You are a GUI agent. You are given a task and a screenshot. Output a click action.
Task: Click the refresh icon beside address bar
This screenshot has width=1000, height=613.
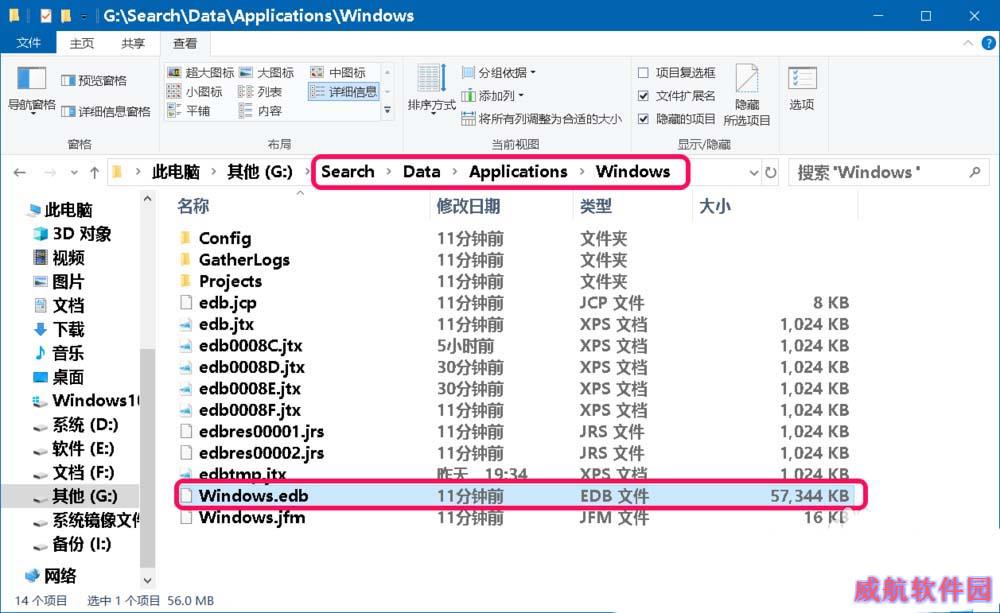click(x=770, y=172)
